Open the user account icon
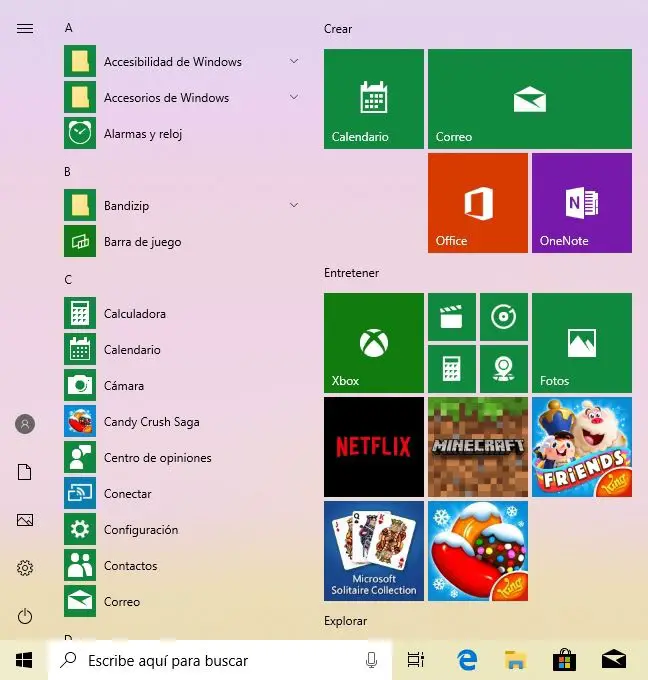The height and width of the screenshot is (680, 648). pos(25,424)
